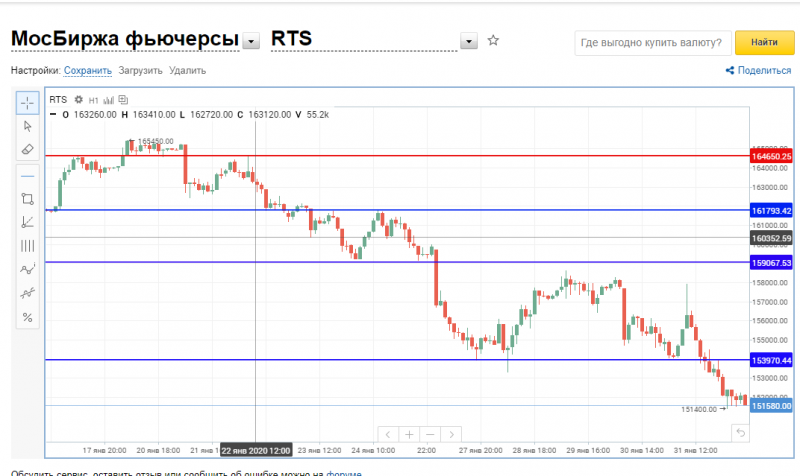Viewport: 800px width, 476px height.
Task: Click the Загрузить settings link
Action: click(x=140, y=70)
